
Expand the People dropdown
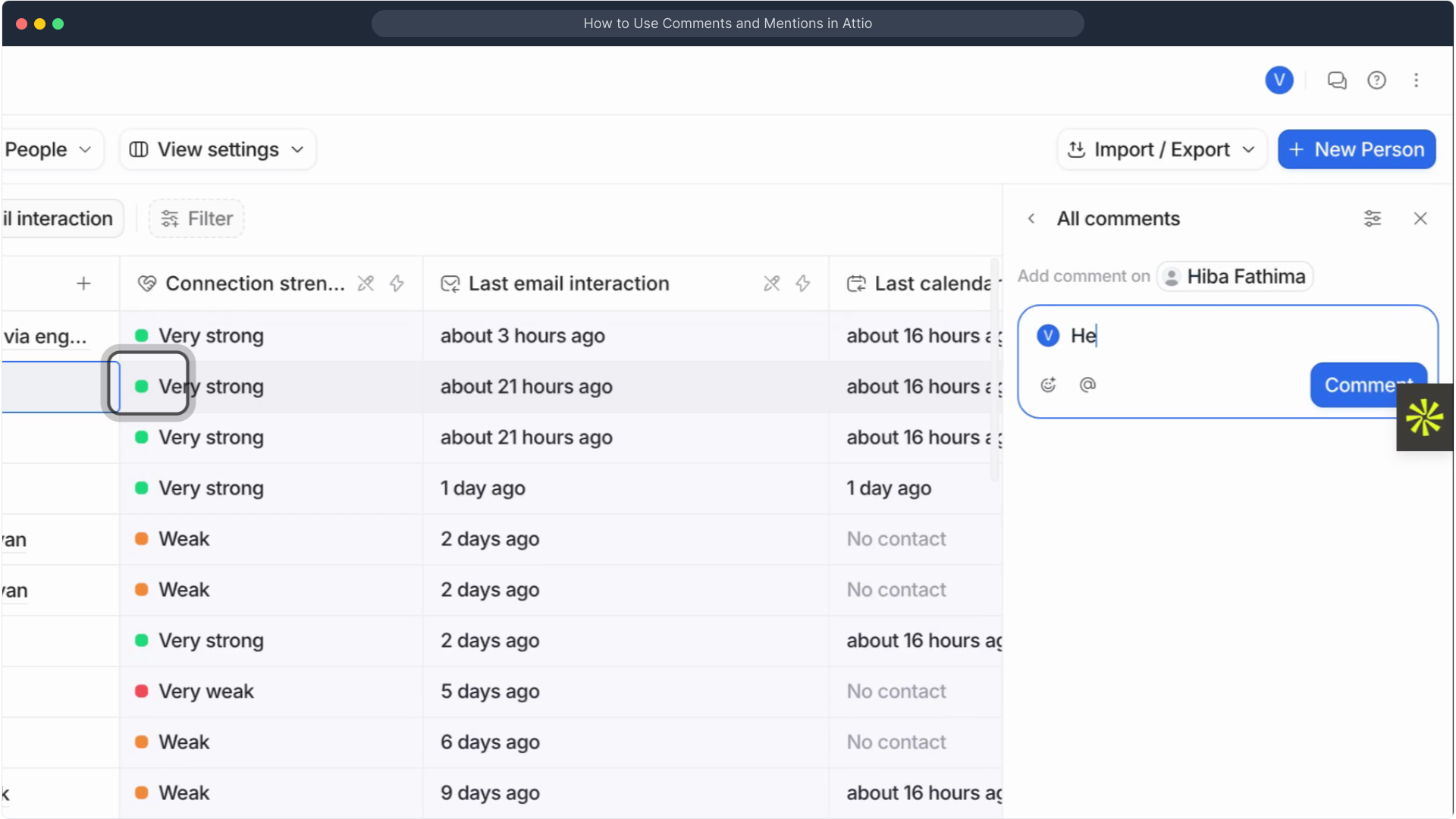49,150
